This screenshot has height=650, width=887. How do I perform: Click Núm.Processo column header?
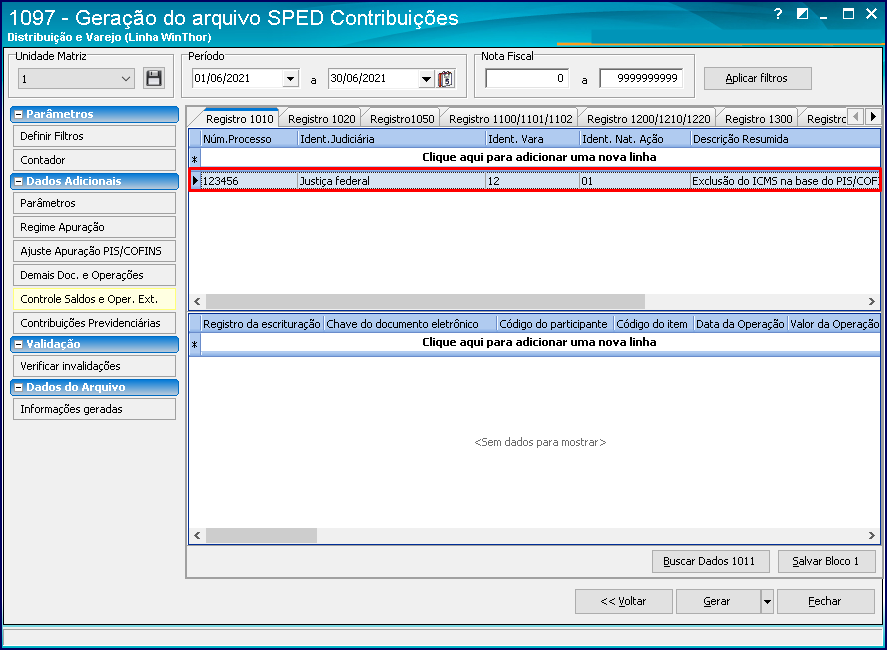(x=249, y=139)
